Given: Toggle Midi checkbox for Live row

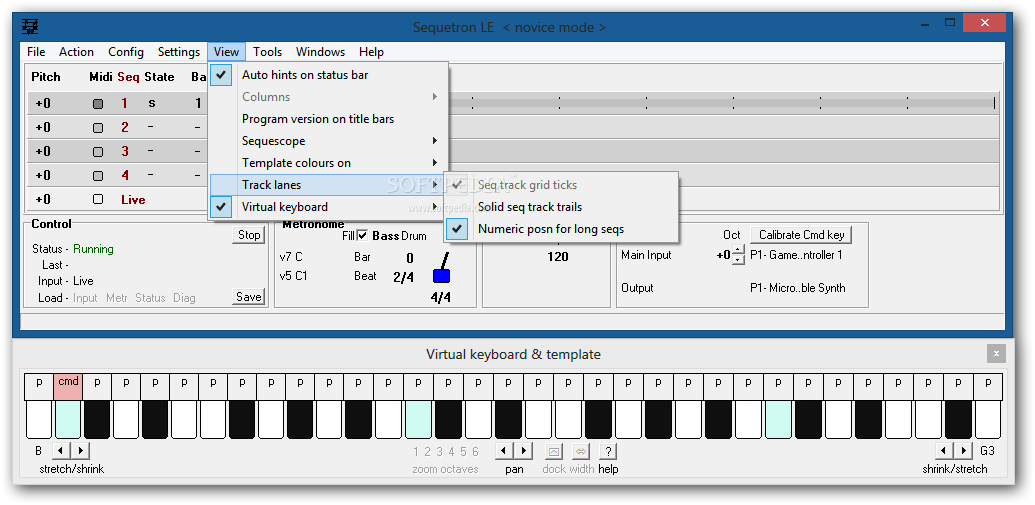Looking at the screenshot, I should click(x=98, y=199).
